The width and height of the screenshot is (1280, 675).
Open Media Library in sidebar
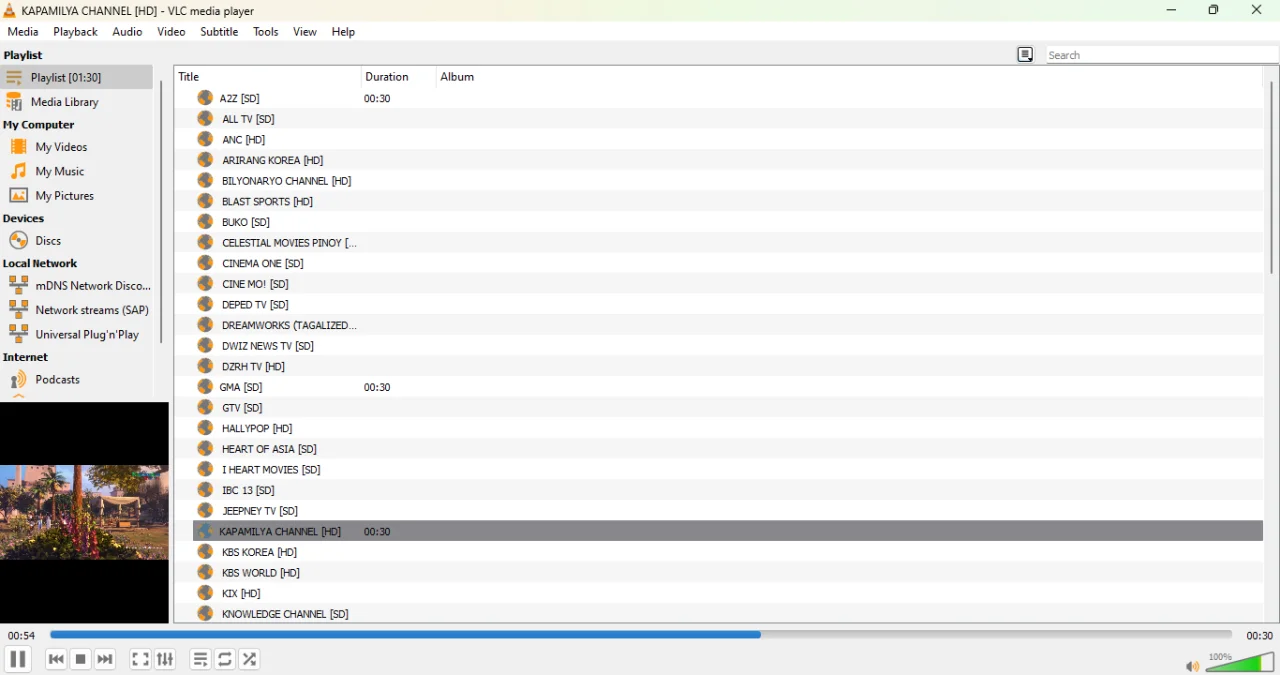coord(77,102)
